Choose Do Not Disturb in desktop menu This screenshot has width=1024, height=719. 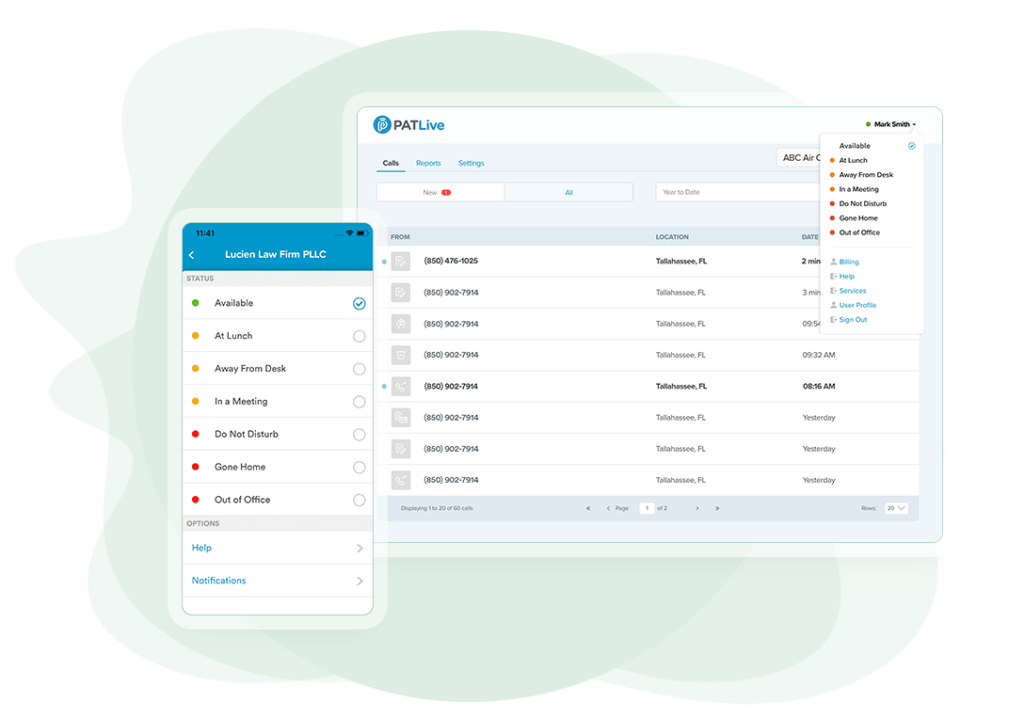(x=863, y=203)
